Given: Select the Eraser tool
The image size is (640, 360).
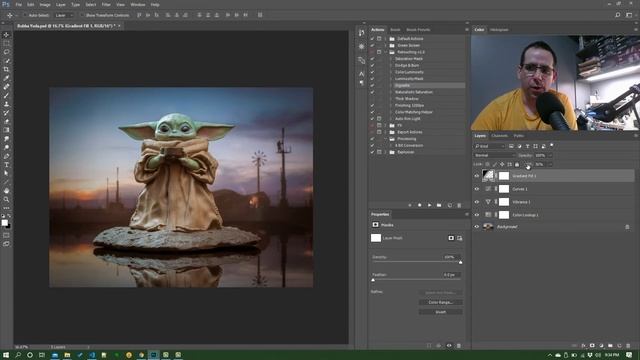Looking at the screenshot, I should tap(6, 122).
